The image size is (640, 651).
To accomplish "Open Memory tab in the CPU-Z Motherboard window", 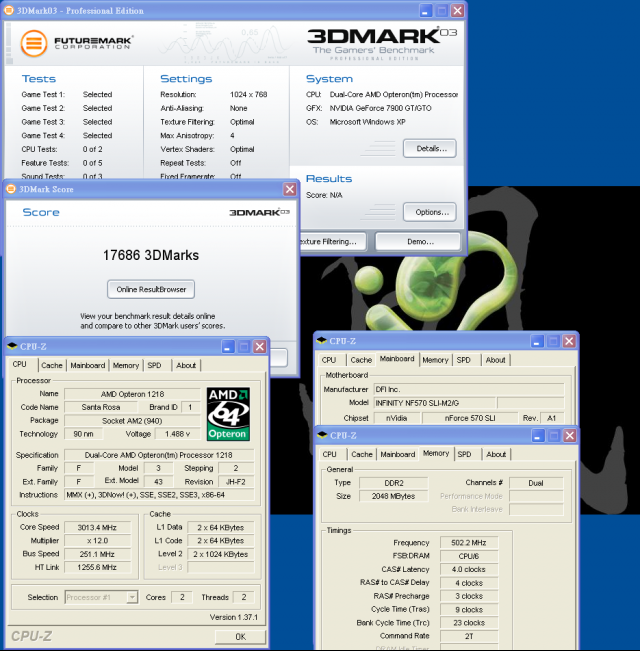I will coord(435,360).
